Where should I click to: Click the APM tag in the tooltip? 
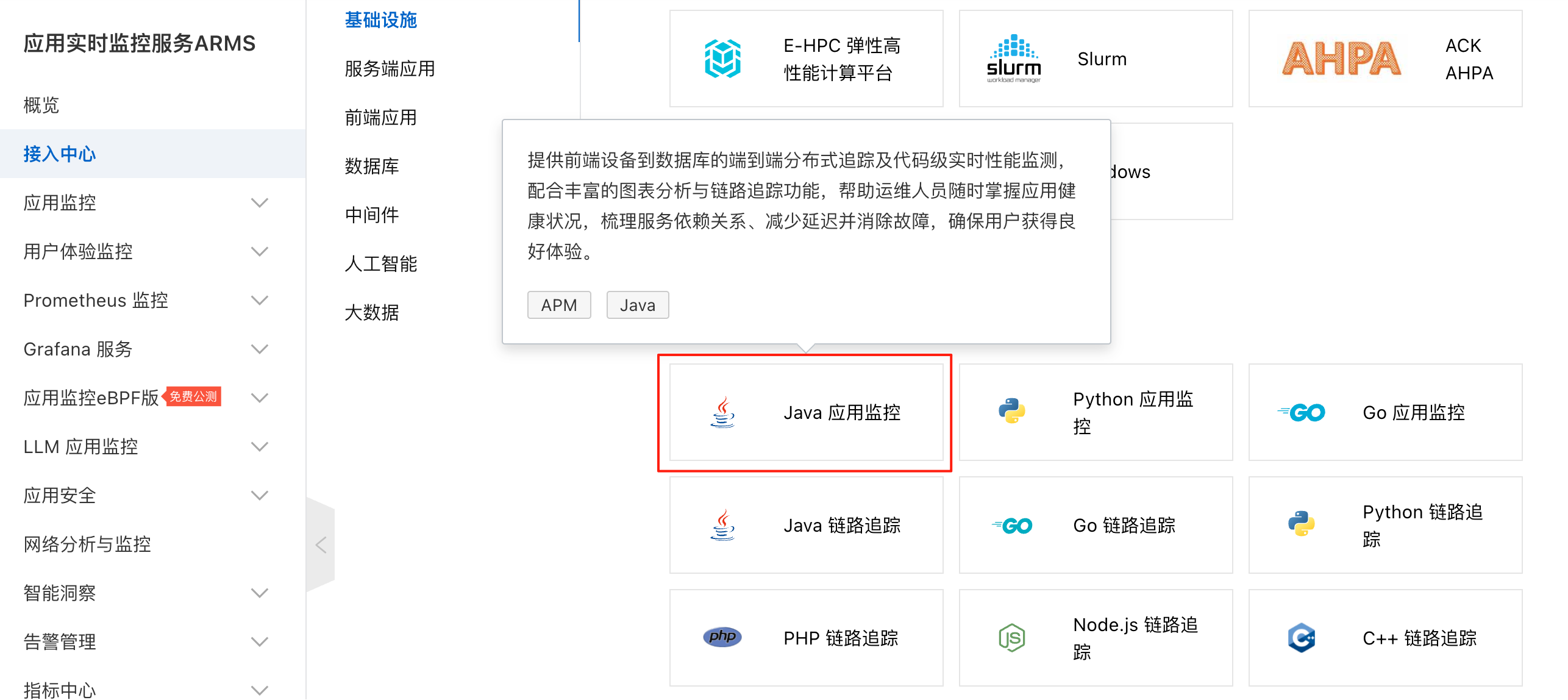tap(558, 305)
